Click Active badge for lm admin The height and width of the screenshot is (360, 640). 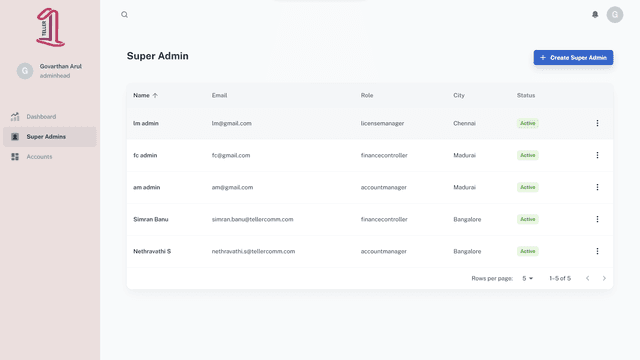527,123
